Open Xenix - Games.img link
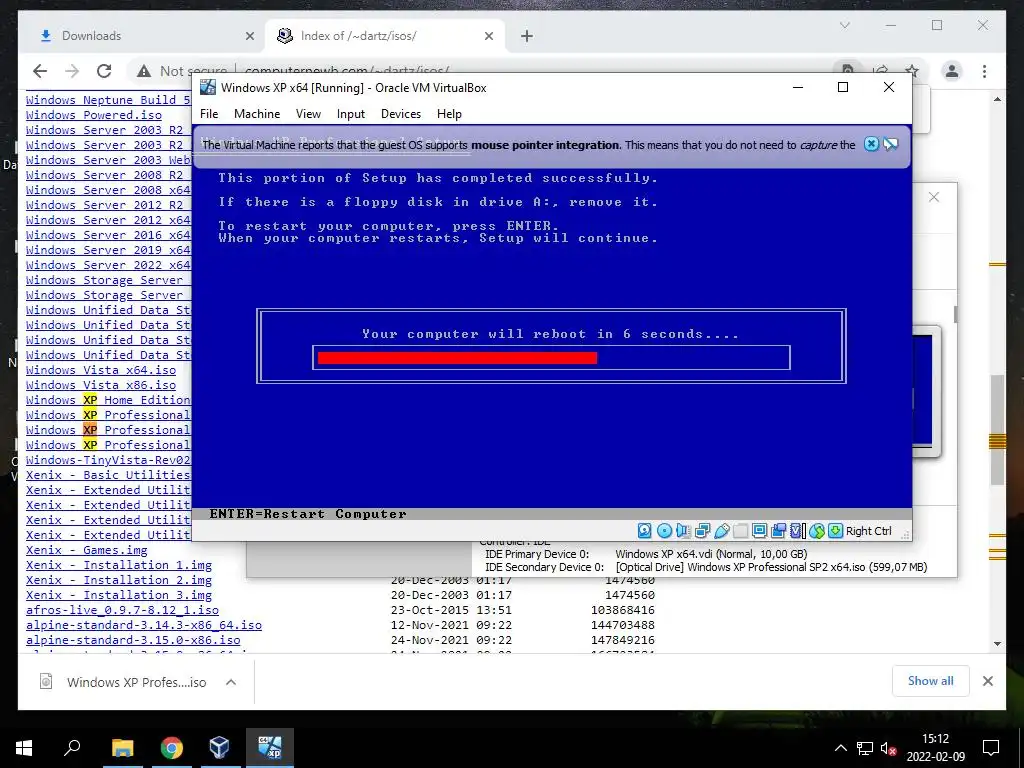This screenshot has width=1024, height=768. (x=87, y=550)
